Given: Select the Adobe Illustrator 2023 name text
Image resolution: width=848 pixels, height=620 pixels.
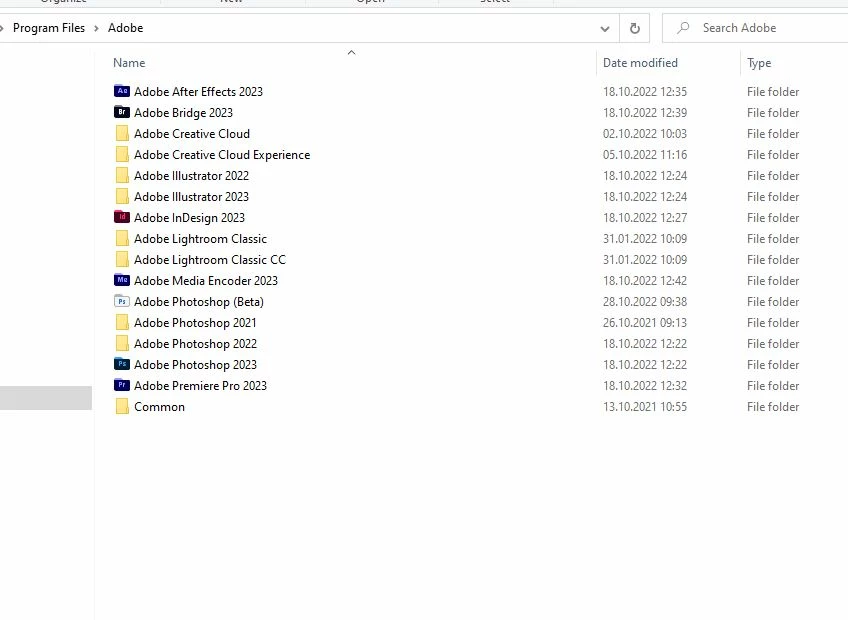Looking at the screenshot, I should [191, 197].
